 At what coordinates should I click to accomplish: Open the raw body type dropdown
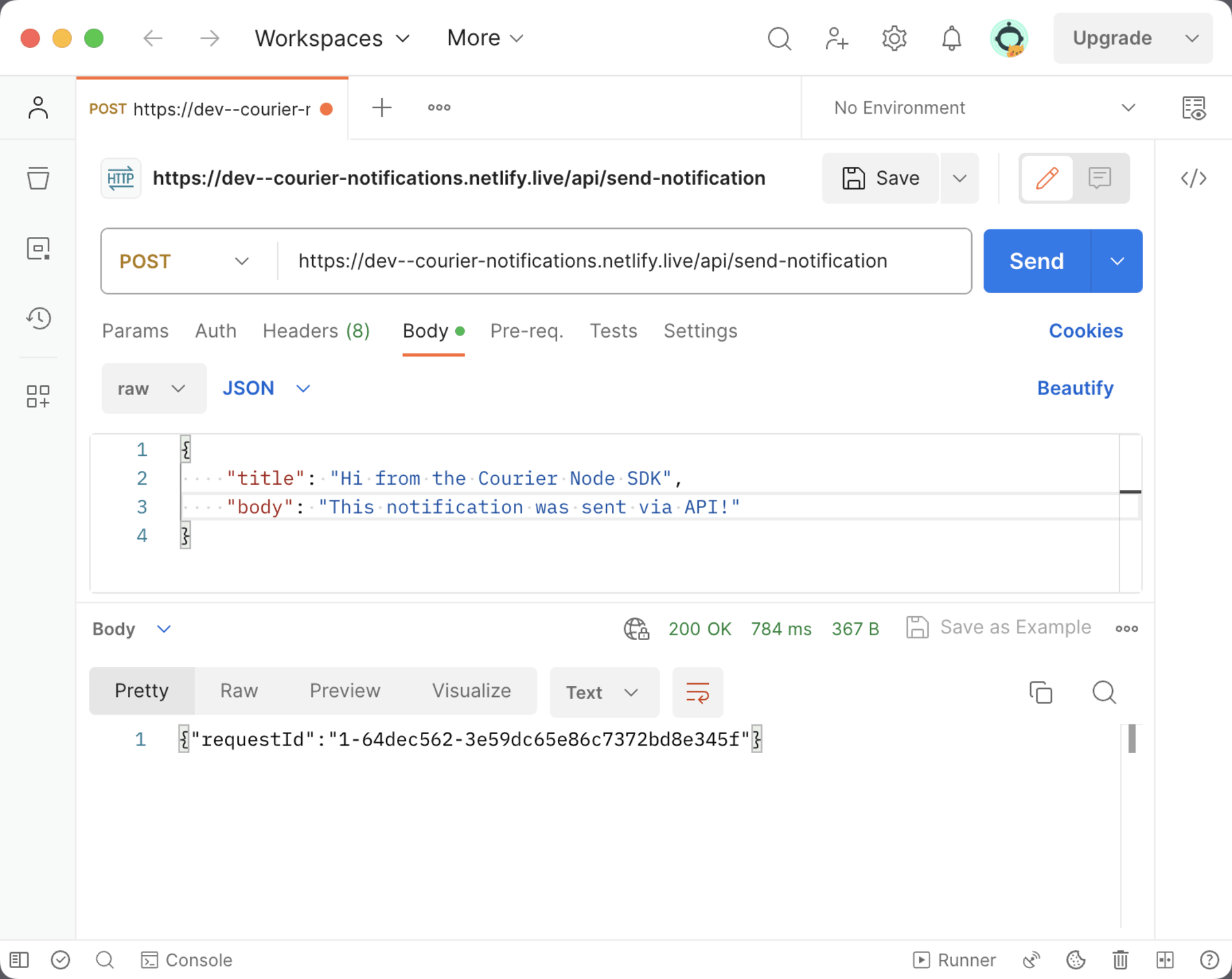coord(153,388)
